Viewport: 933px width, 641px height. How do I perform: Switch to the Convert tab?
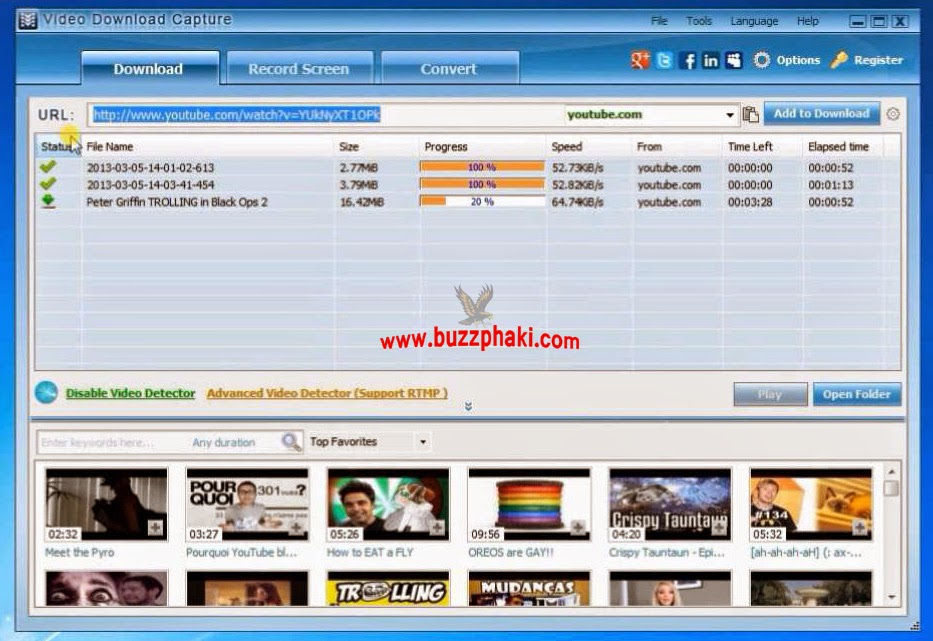pos(449,68)
